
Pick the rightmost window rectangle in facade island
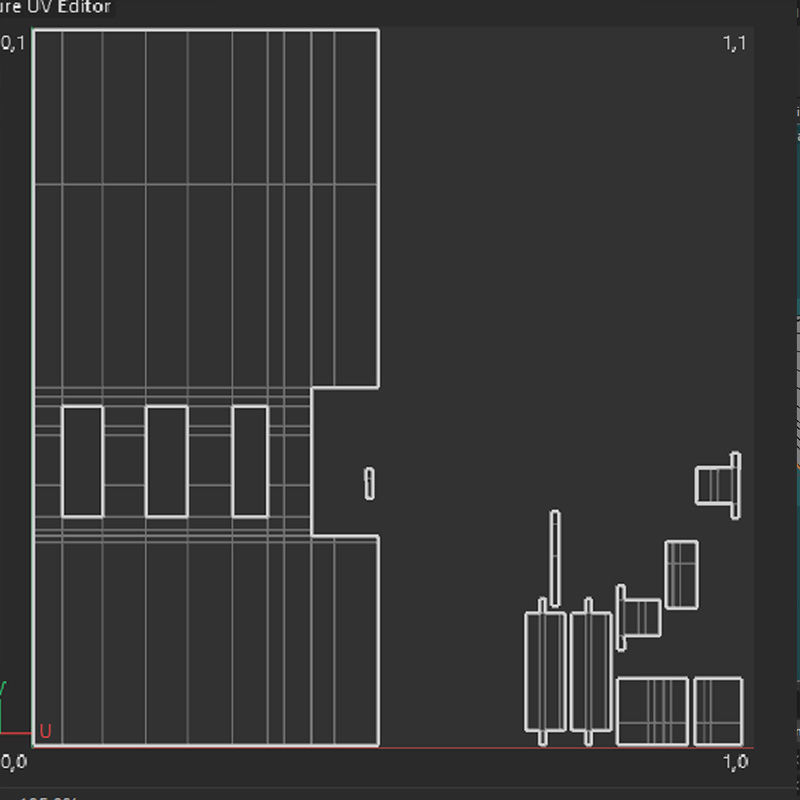(250, 462)
